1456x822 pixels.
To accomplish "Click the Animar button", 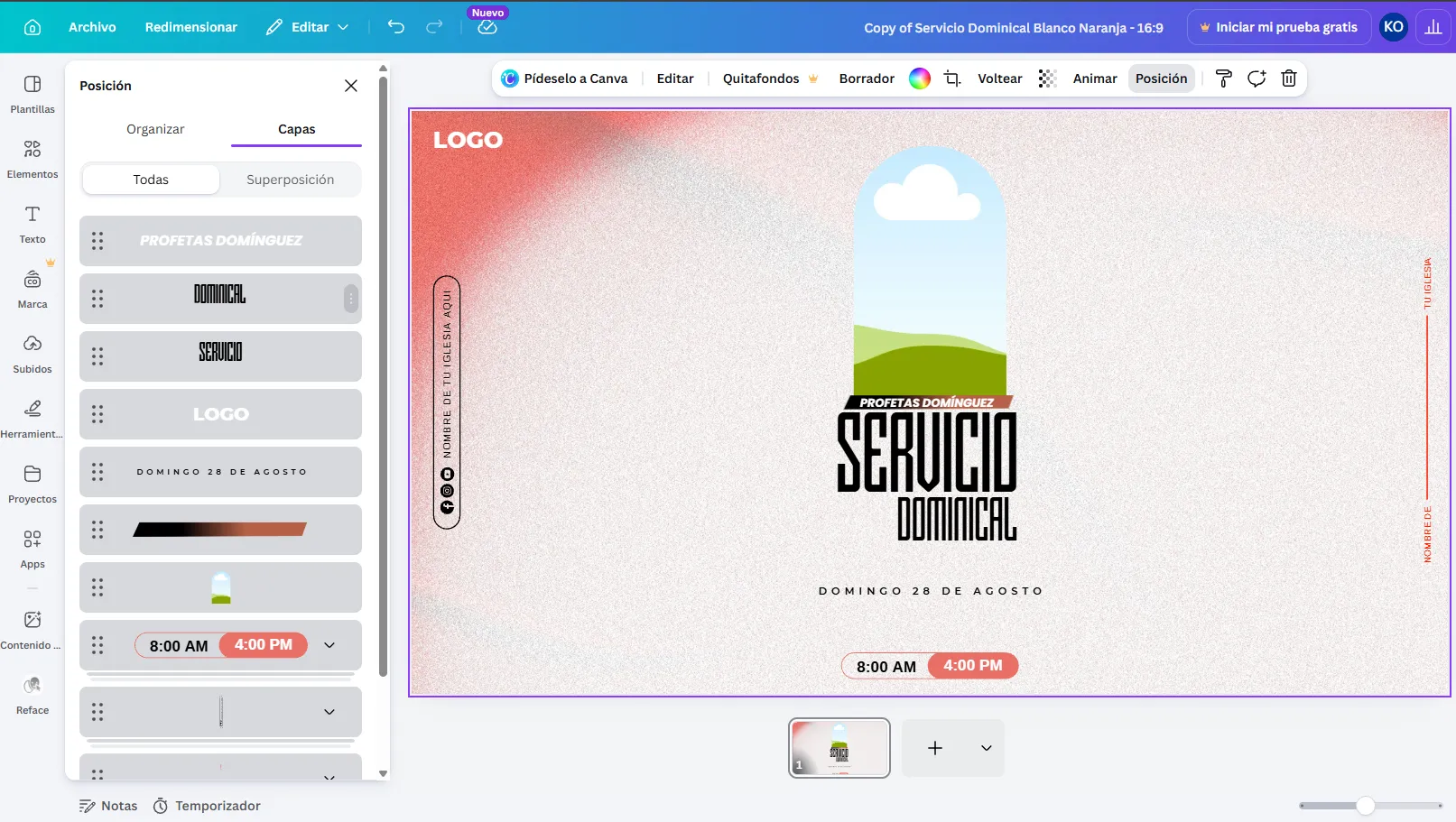I will pyautogui.click(x=1095, y=79).
